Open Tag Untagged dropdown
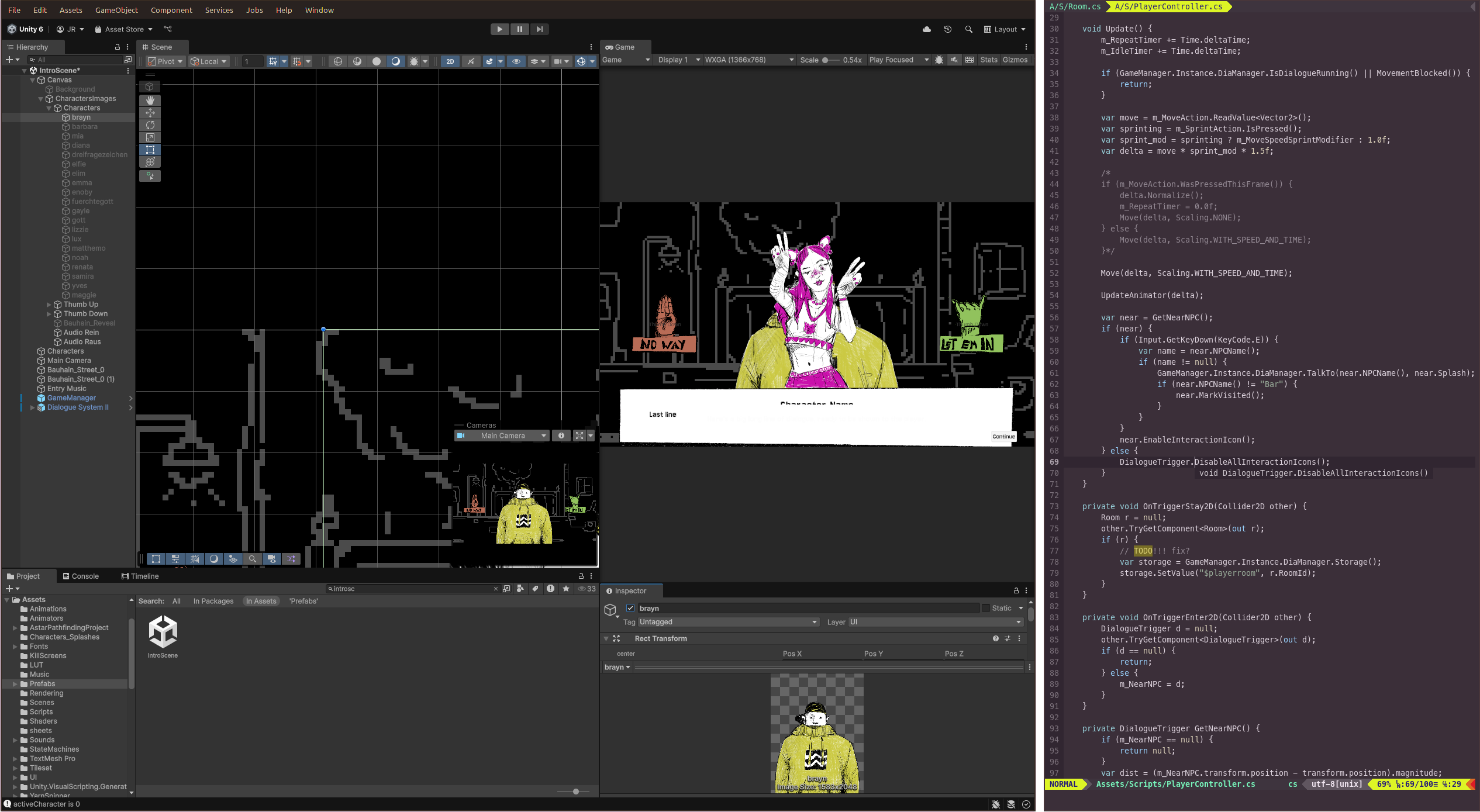The height and width of the screenshot is (812, 1480). point(729,622)
